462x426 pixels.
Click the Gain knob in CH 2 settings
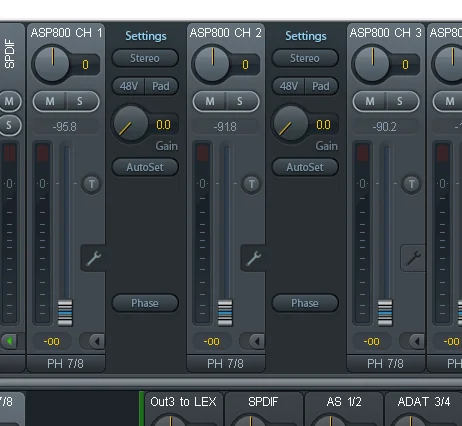point(291,123)
